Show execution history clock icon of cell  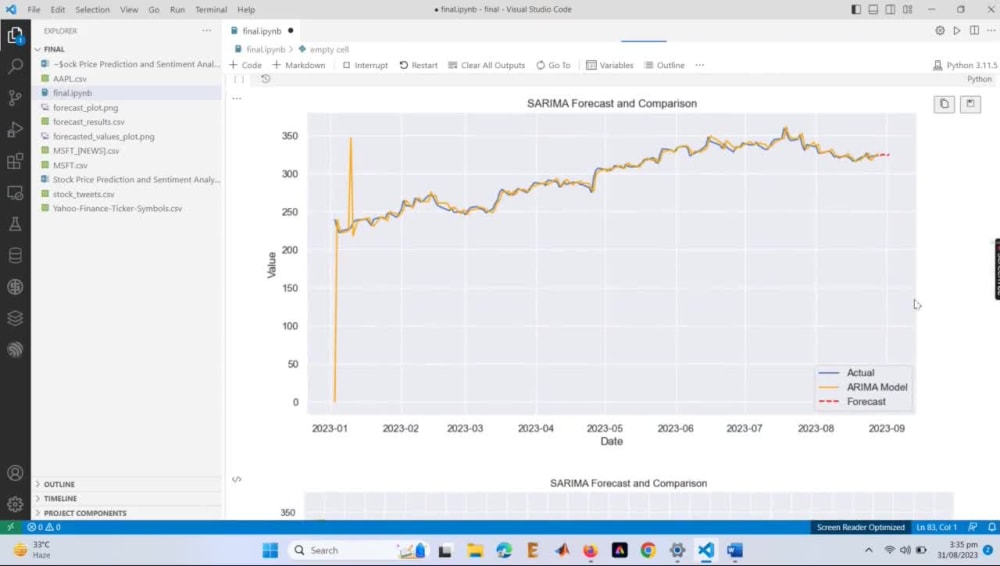point(265,79)
